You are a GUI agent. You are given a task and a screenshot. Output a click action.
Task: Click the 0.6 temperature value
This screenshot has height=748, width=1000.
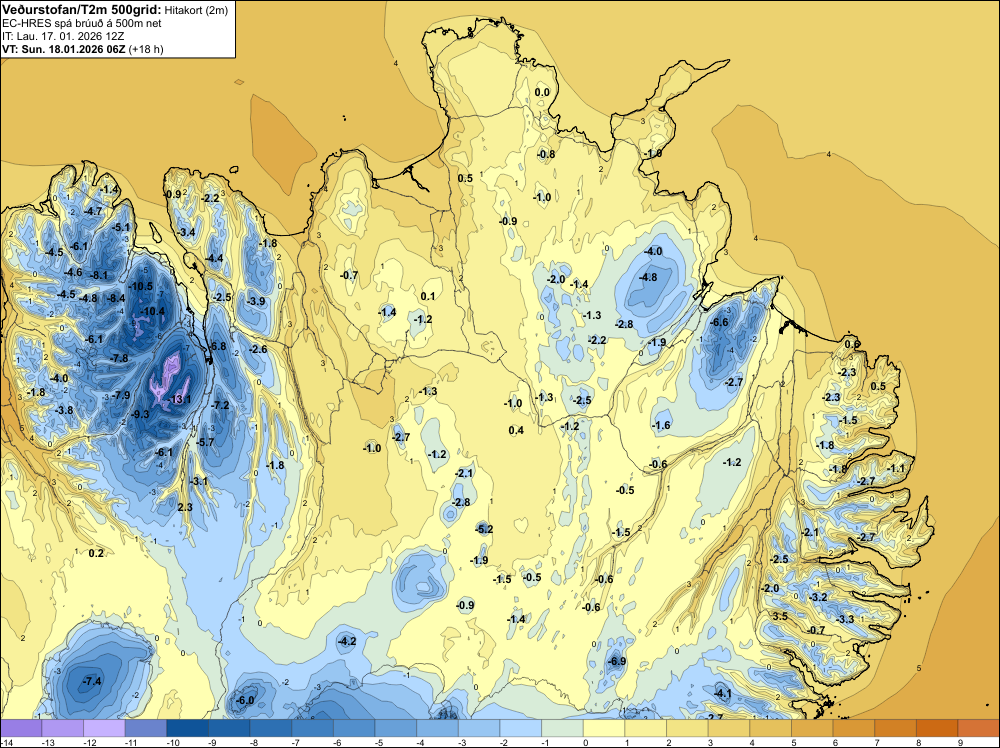(852, 344)
